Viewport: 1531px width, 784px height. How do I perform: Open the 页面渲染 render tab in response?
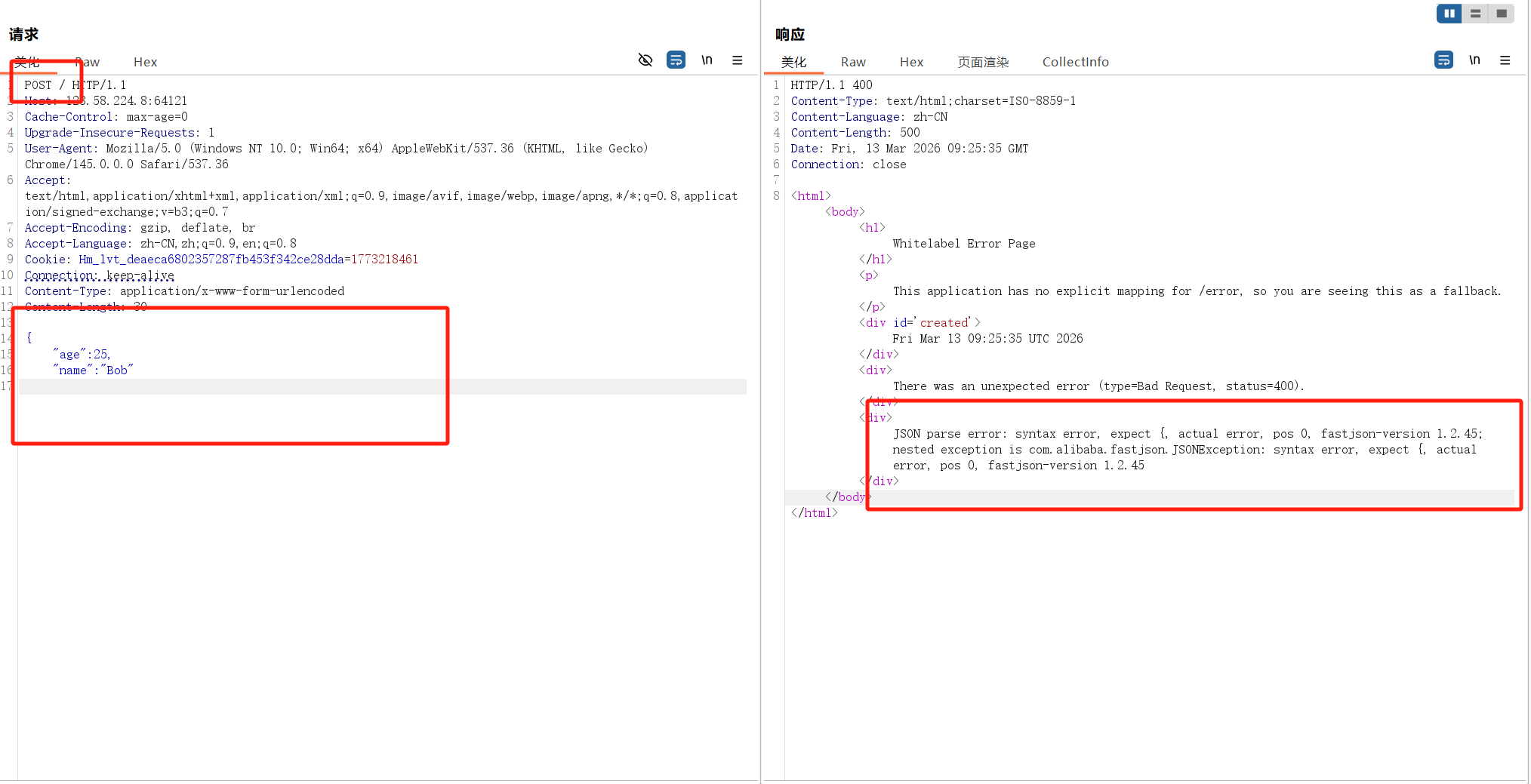(983, 62)
